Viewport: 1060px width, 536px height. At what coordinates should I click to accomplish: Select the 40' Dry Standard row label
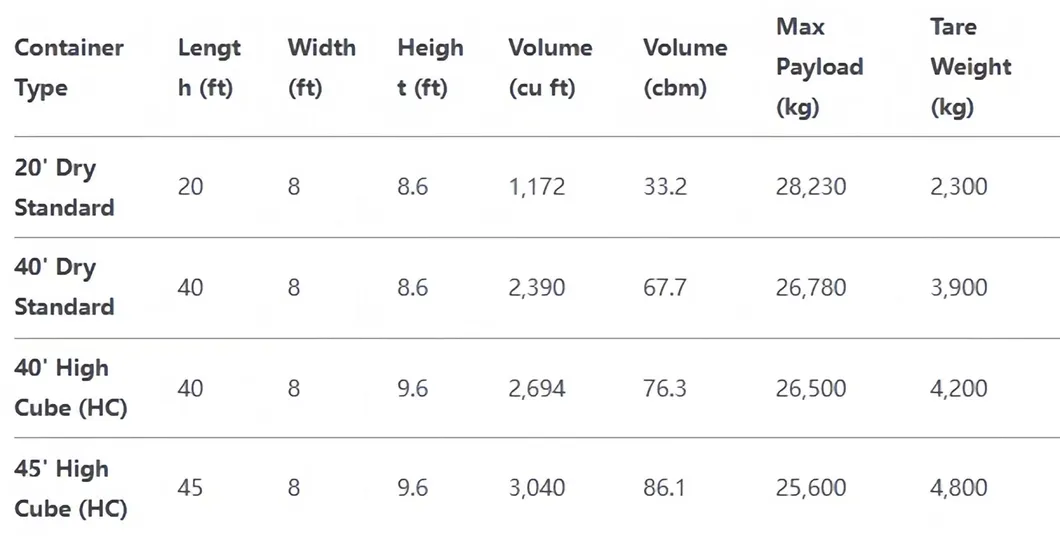tap(64, 287)
